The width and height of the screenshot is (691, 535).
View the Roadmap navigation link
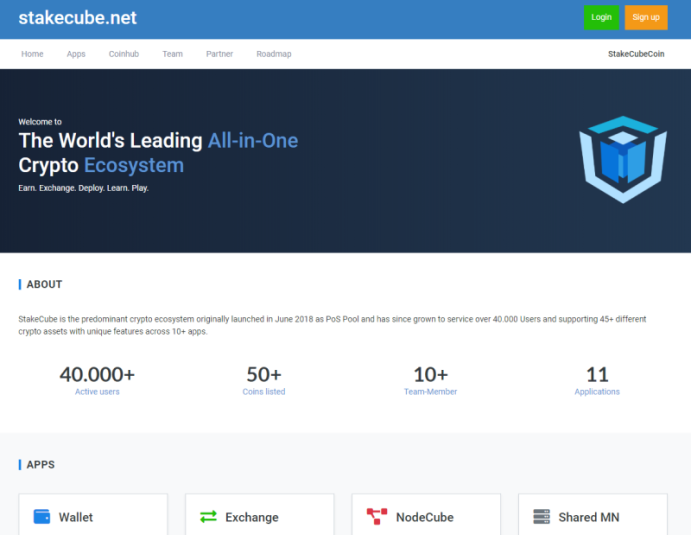(274, 54)
